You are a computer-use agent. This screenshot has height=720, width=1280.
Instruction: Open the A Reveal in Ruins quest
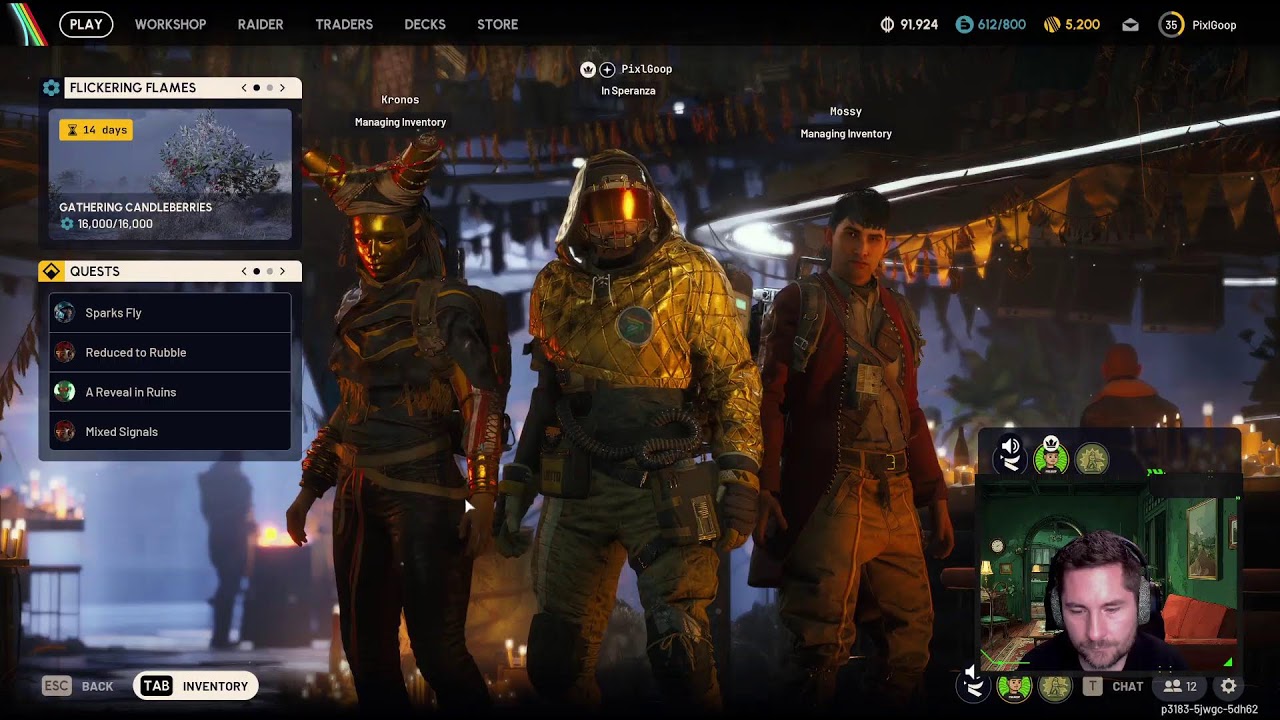pos(170,392)
